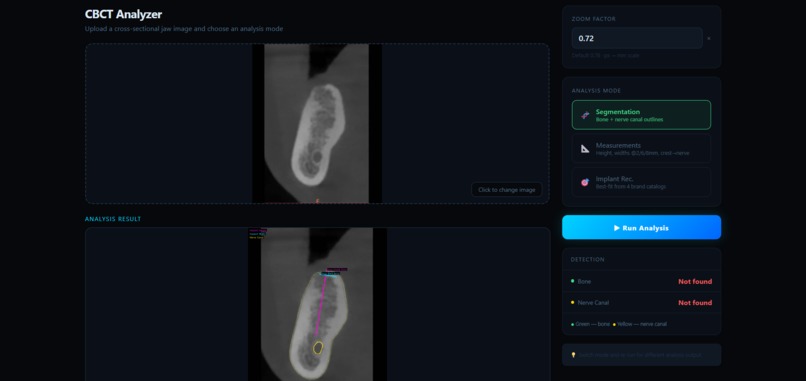This screenshot has height=381, width=806.
Task: Click the 'Yellow — nerve canal' legend text
Action: tap(642, 324)
